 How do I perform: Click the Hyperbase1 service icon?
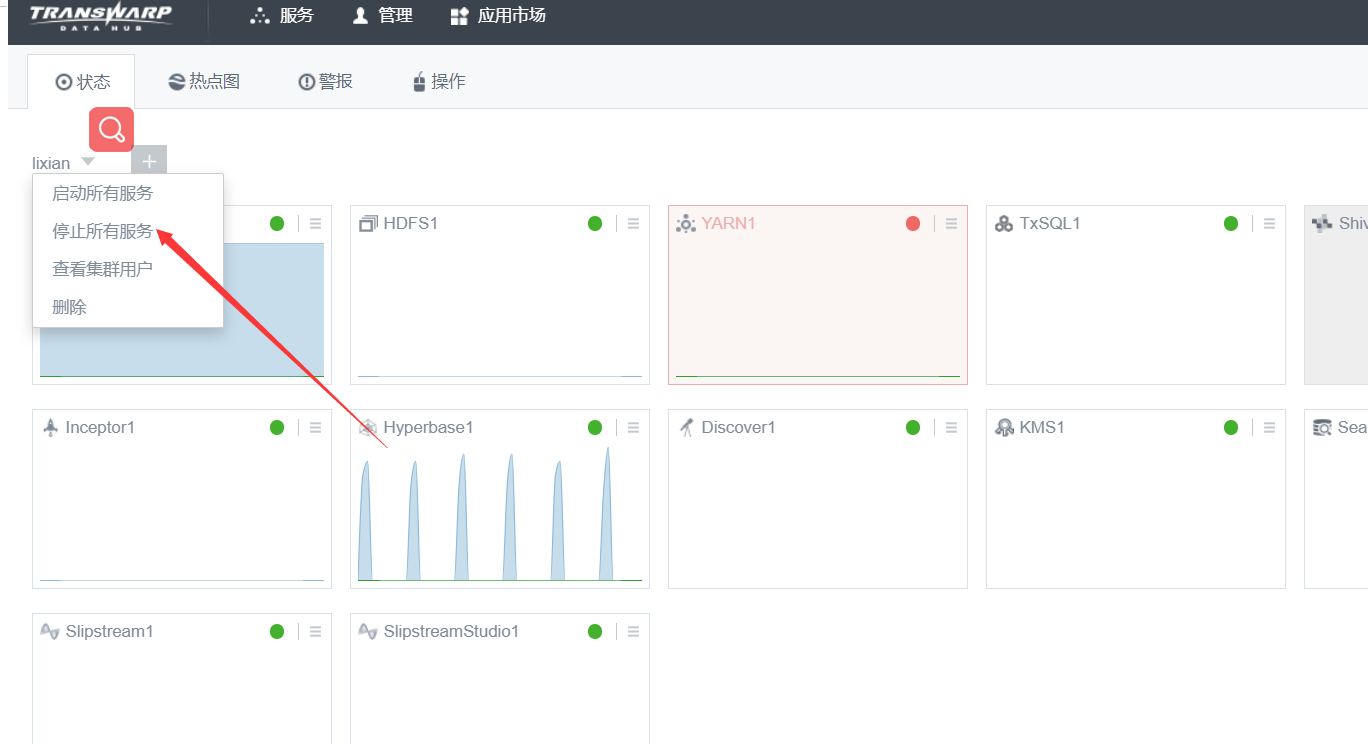coord(368,428)
